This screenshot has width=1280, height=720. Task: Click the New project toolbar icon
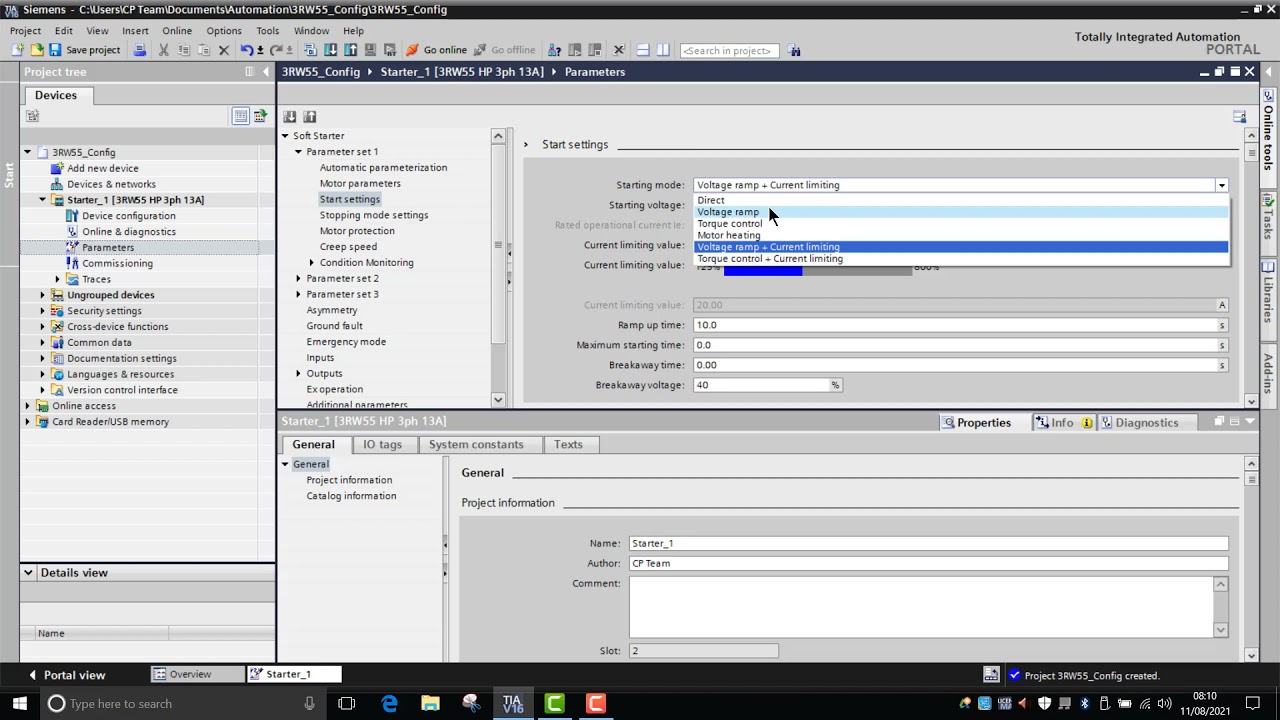point(18,50)
